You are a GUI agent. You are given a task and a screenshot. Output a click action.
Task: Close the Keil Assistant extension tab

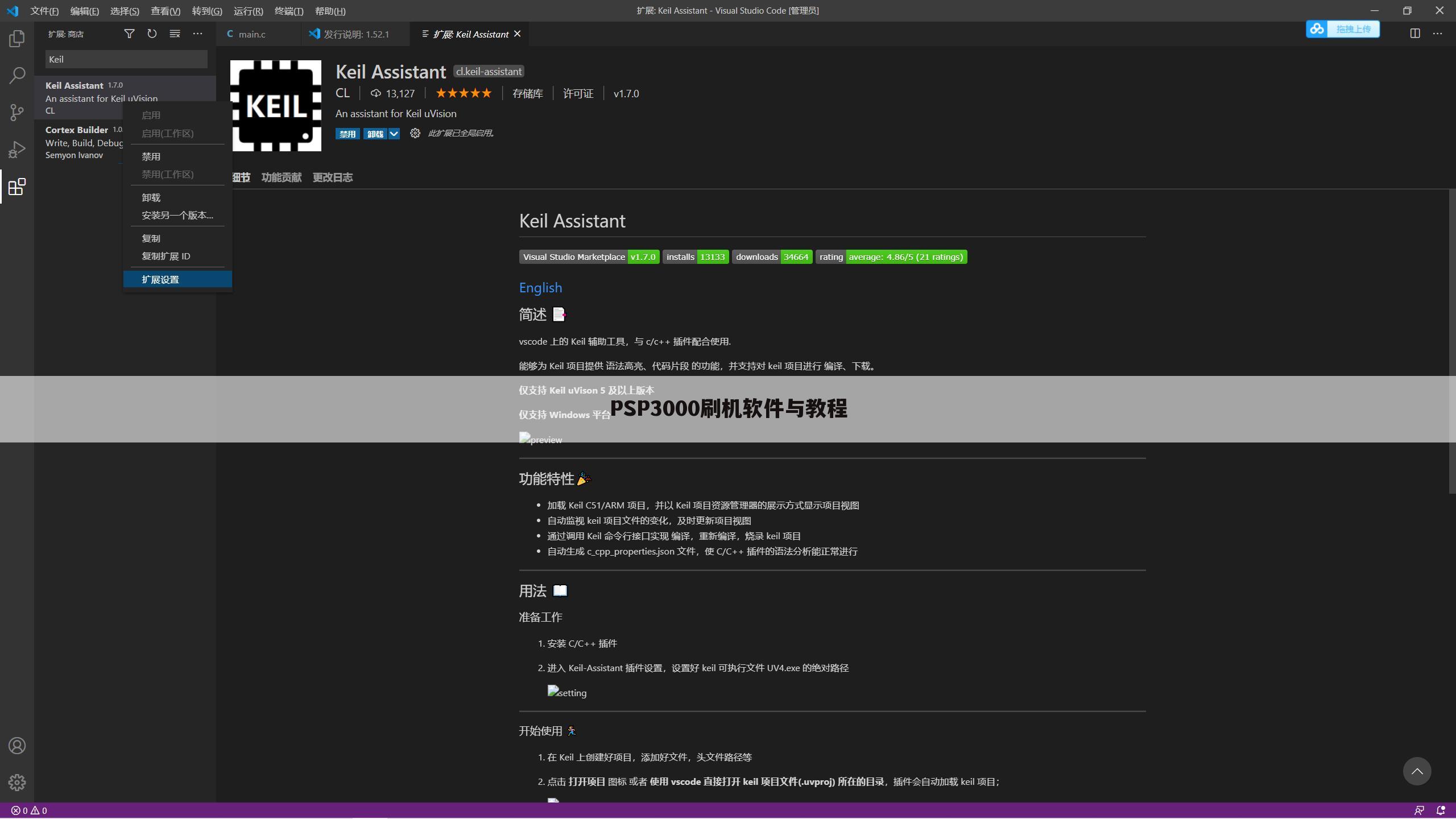517,34
